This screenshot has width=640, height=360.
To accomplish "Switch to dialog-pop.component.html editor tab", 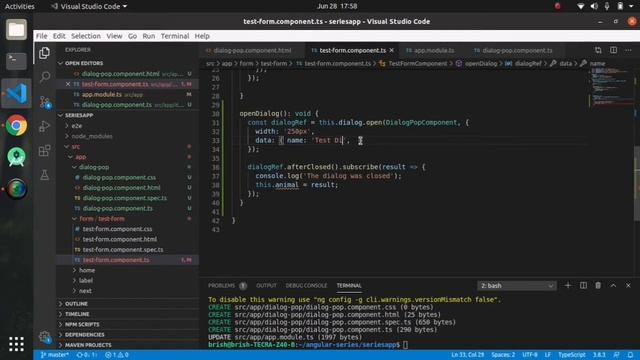I will 252,50.
